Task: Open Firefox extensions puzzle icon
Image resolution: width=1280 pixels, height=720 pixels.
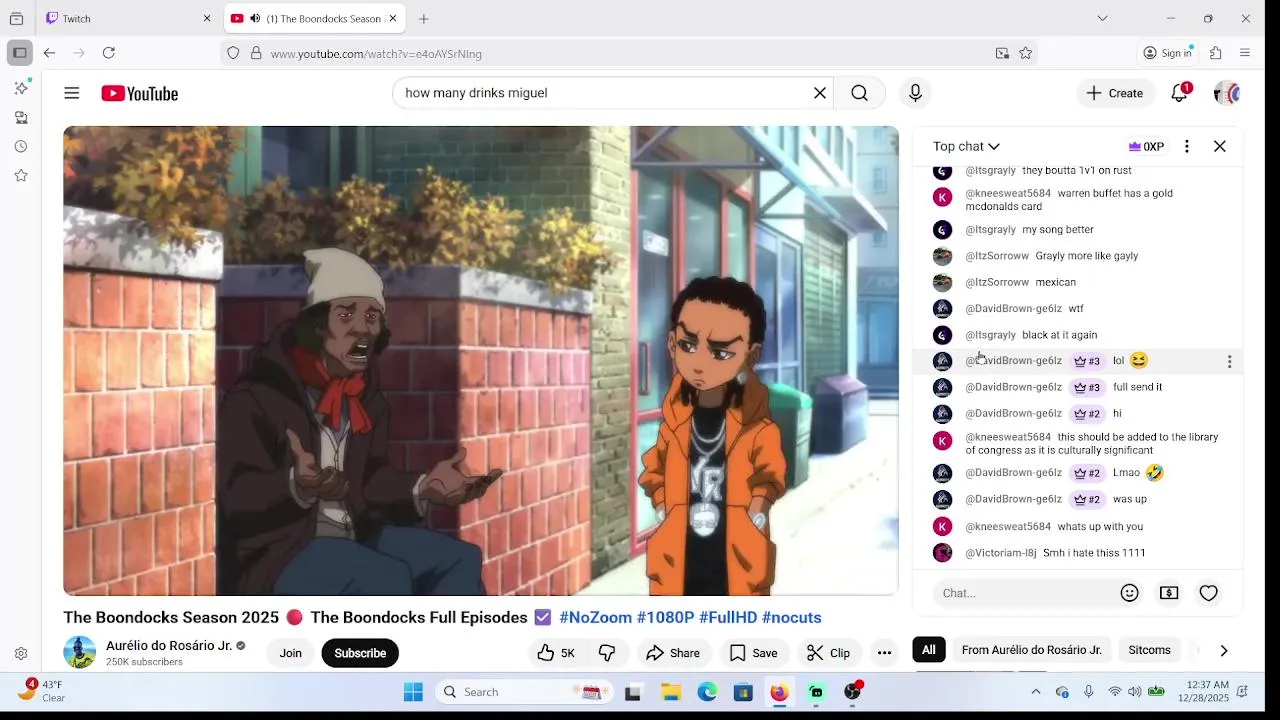Action: (x=1216, y=53)
